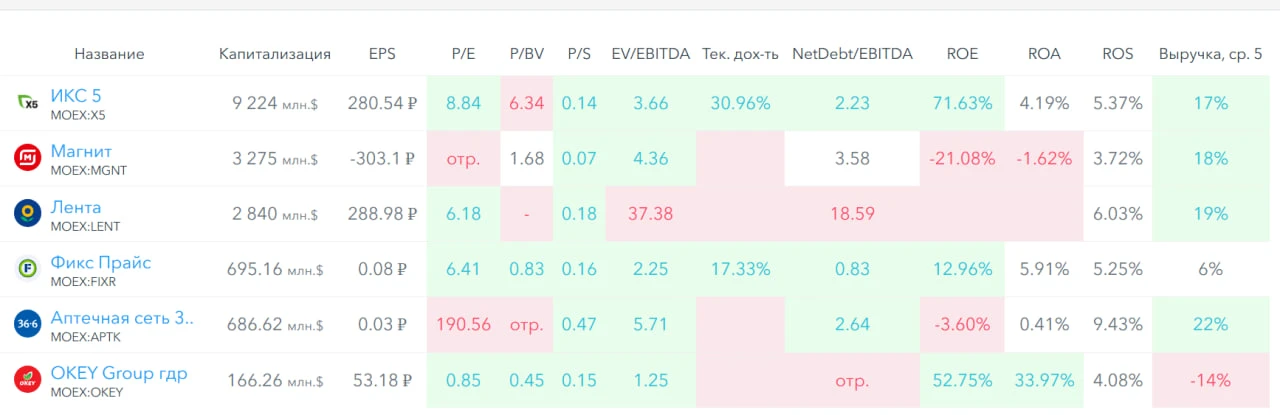This screenshot has height=415, width=1280.
Task: Sort table by ROE column header
Action: (x=962, y=54)
